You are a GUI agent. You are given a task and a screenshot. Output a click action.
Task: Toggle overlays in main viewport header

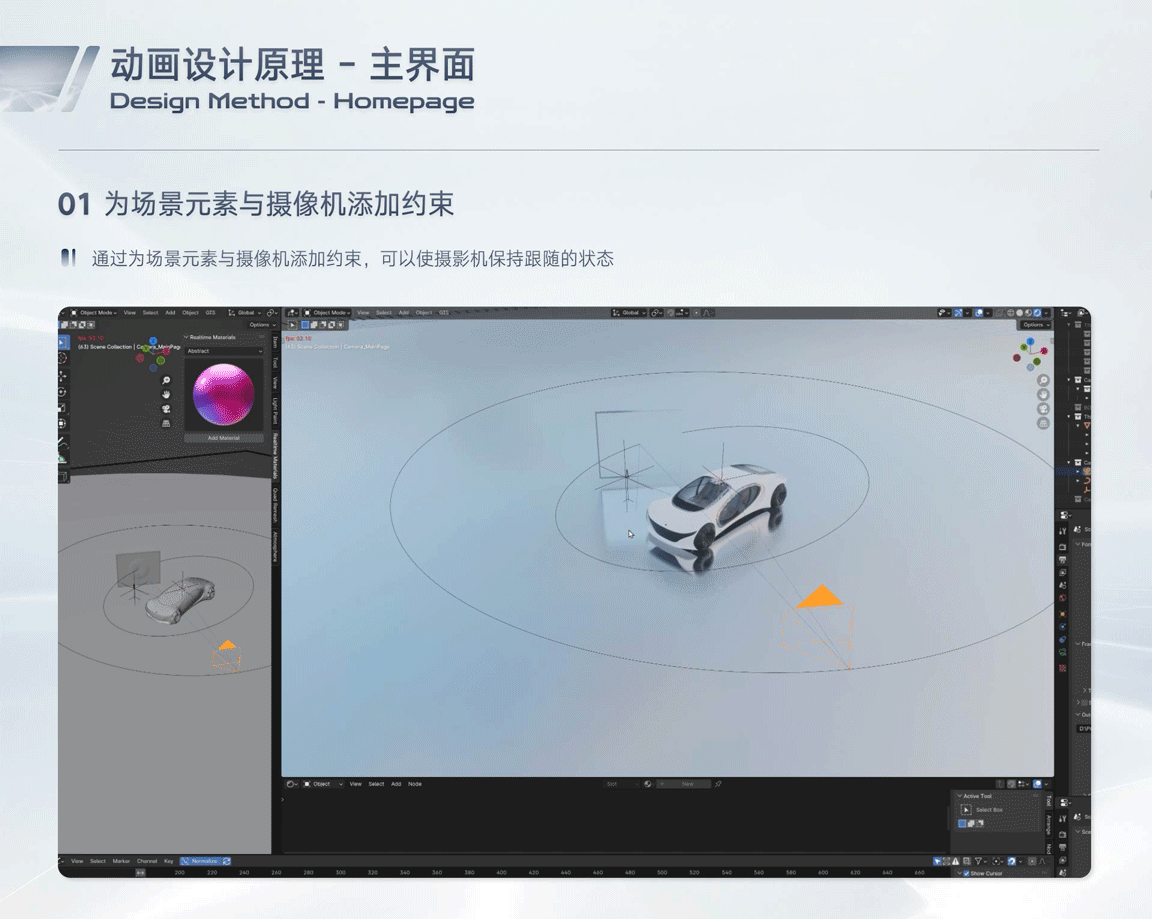tap(979, 313)
